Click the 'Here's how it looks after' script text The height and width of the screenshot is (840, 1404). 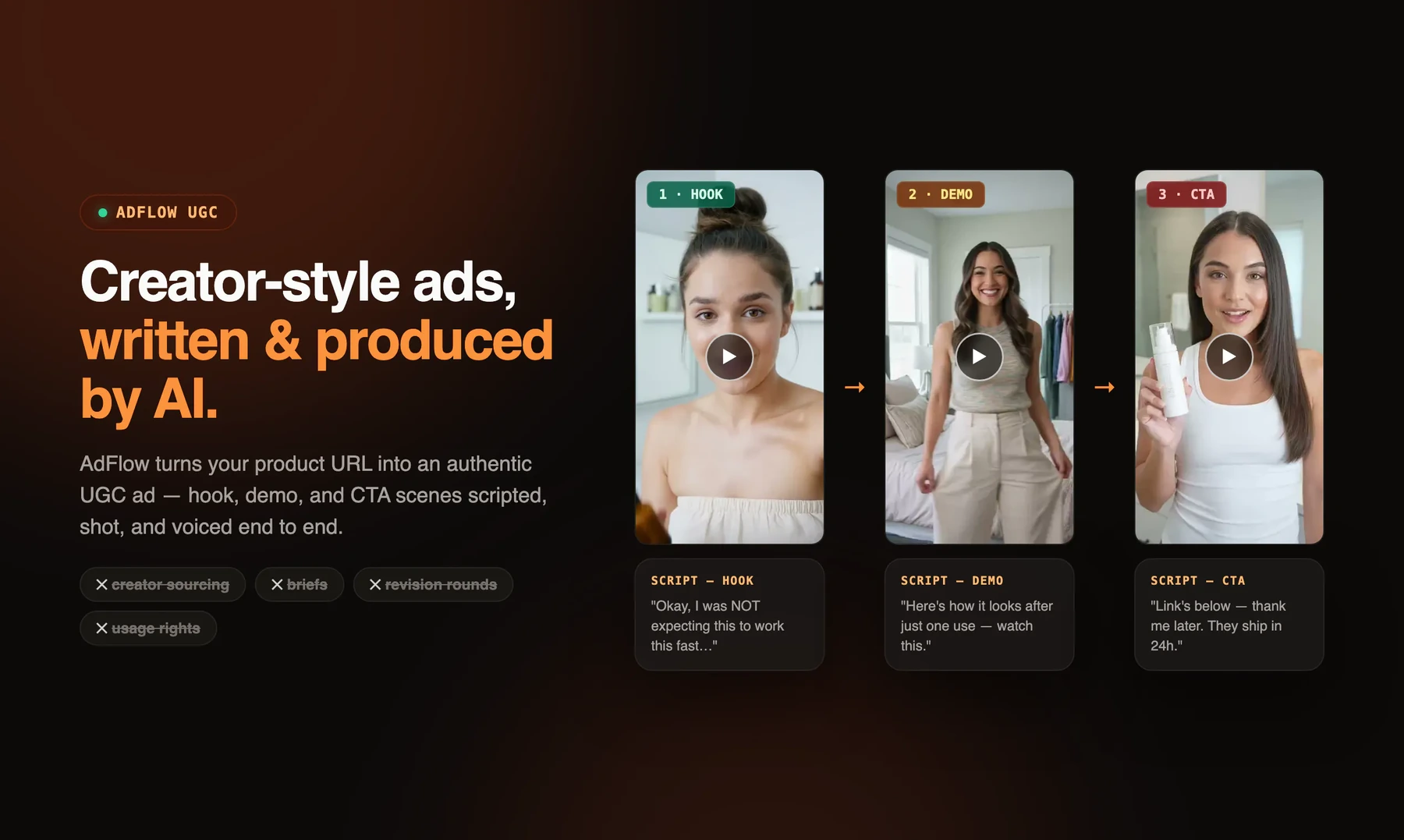977,626
